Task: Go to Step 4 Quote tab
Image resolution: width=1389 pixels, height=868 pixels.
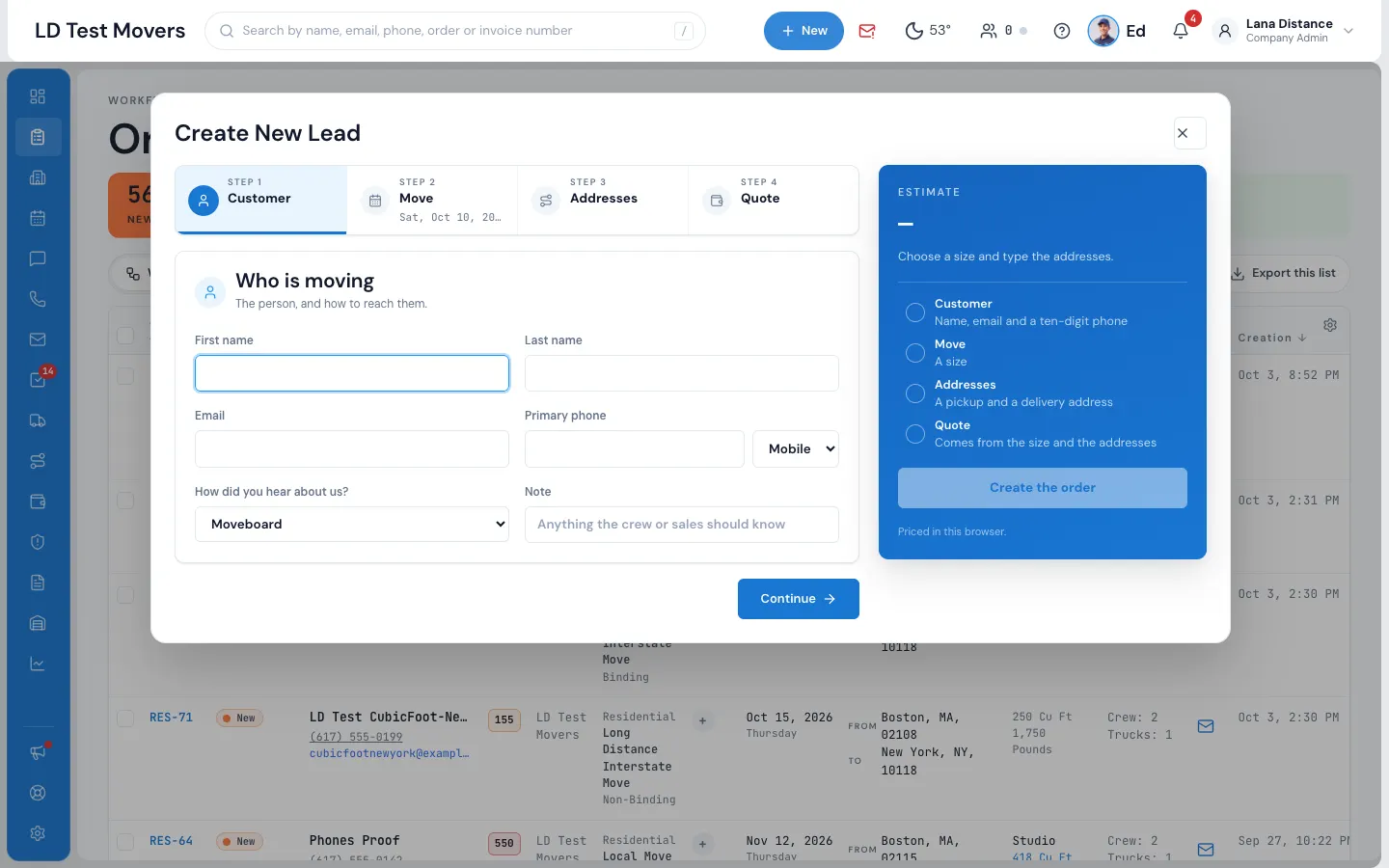Action: [774, 200]
